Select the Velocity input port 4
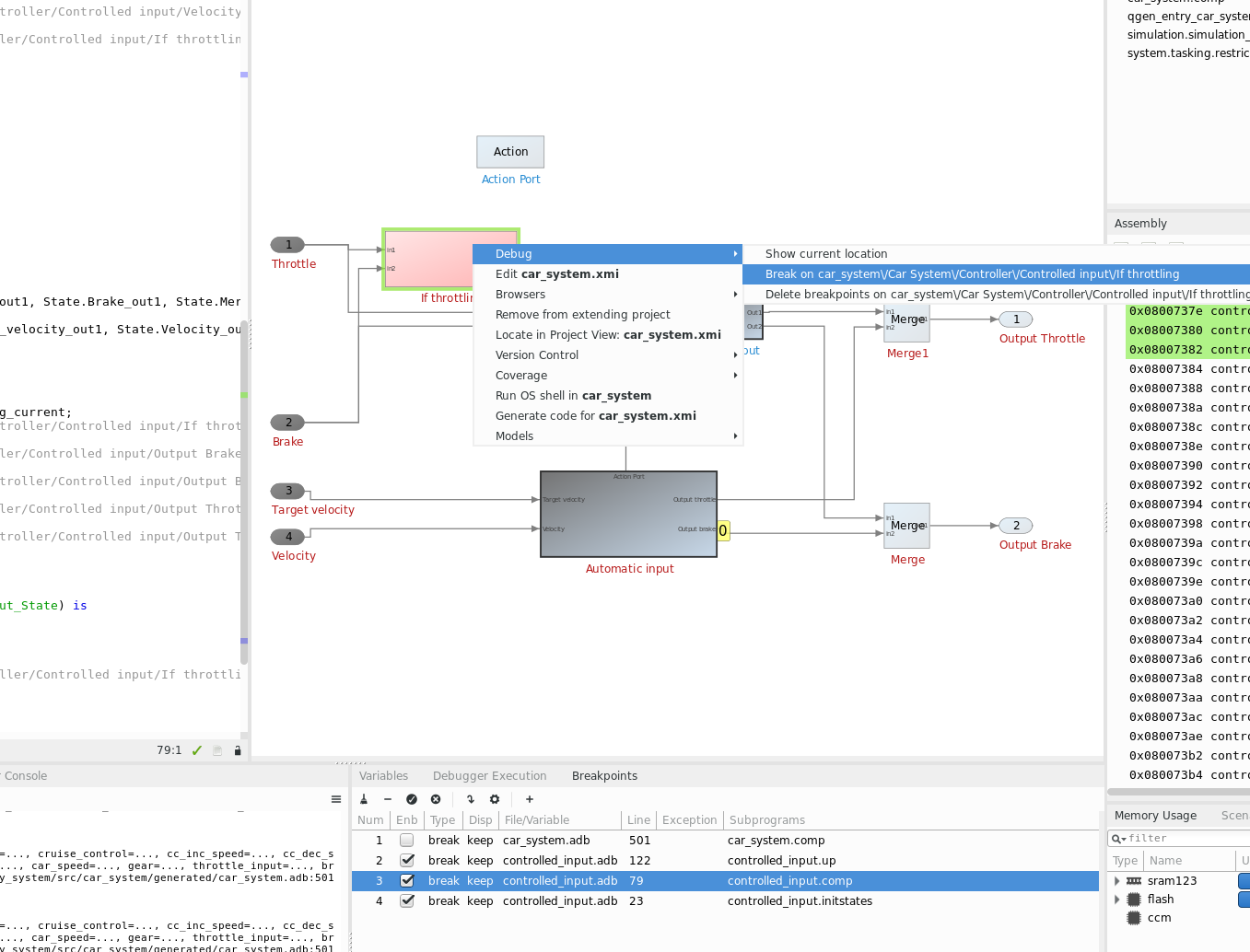 point(287,537)
